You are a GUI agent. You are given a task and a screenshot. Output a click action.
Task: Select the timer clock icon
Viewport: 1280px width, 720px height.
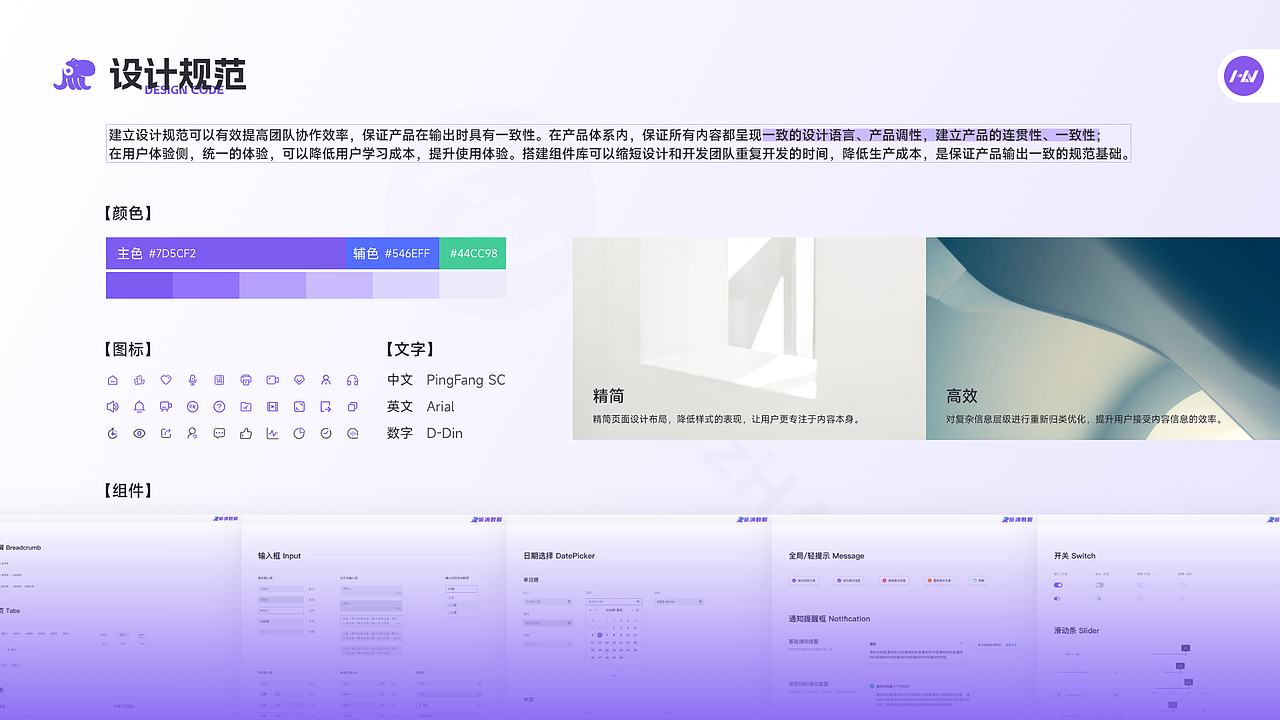click(x=112, y=433)
